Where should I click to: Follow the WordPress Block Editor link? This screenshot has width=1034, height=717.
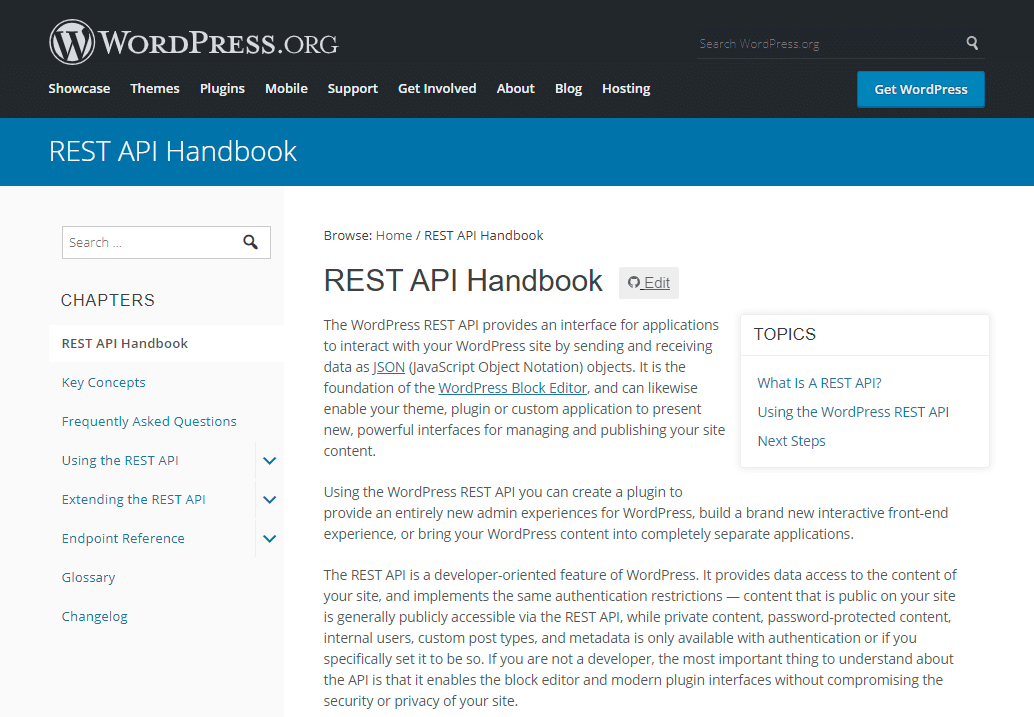[512, 388]
